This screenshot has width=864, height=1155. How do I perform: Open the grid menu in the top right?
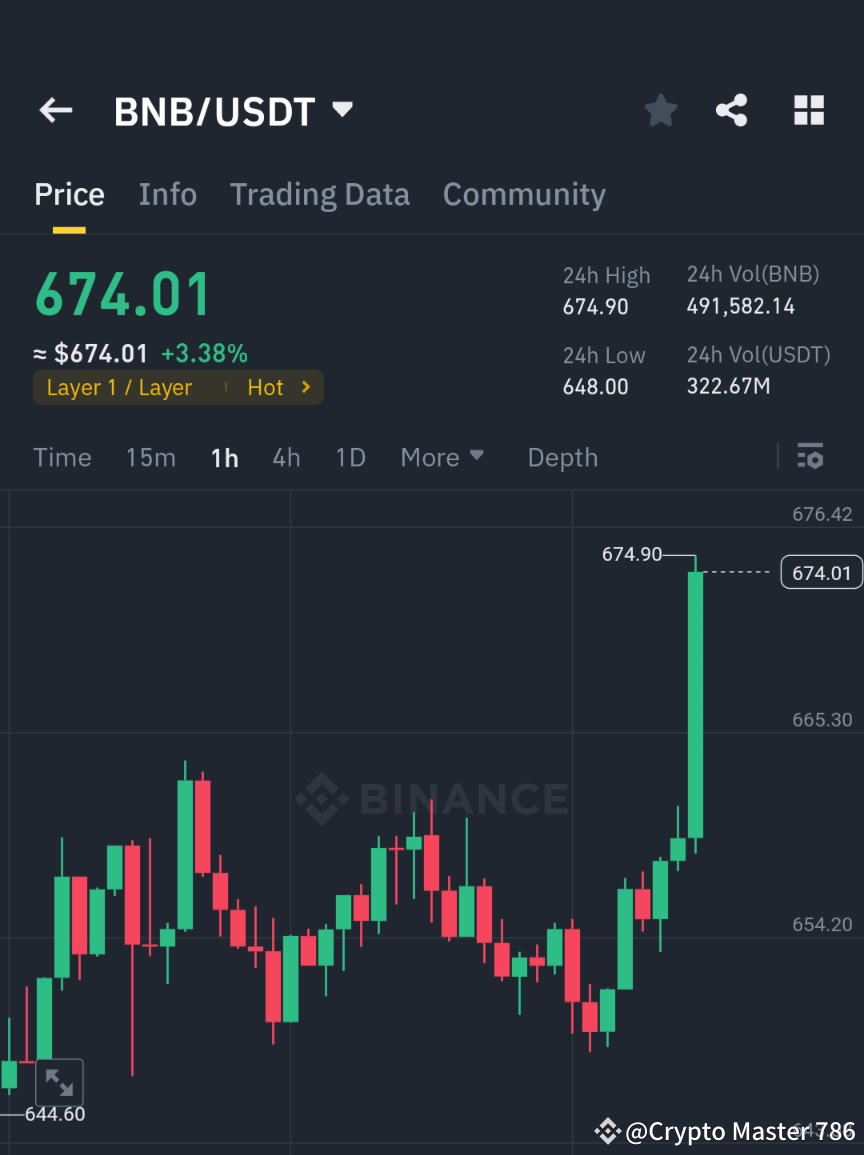[808, 110]
